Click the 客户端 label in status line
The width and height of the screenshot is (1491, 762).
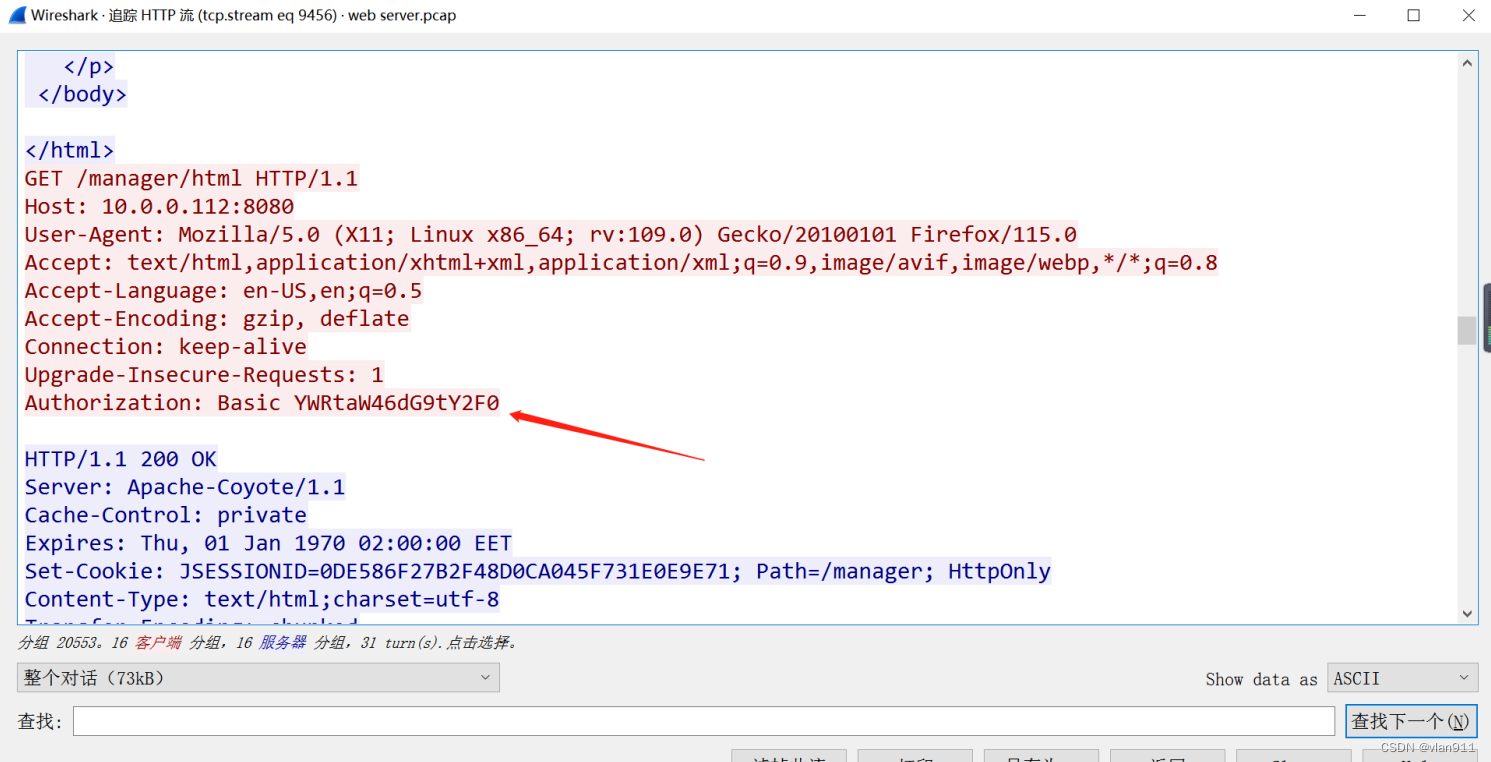tap(158, 642)
